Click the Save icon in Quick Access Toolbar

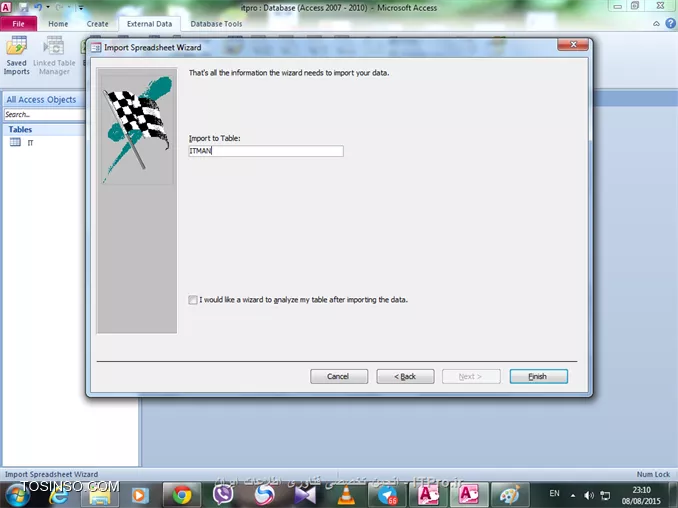(23, 7)
